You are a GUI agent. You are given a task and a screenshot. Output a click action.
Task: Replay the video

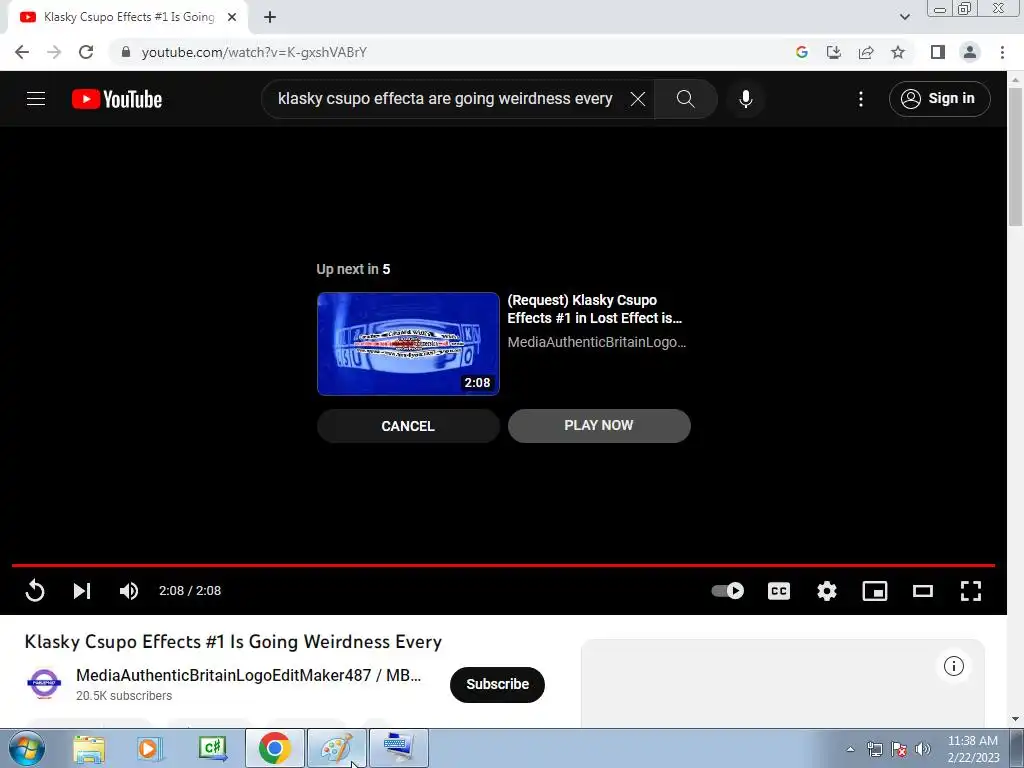(x=35, y=590)
